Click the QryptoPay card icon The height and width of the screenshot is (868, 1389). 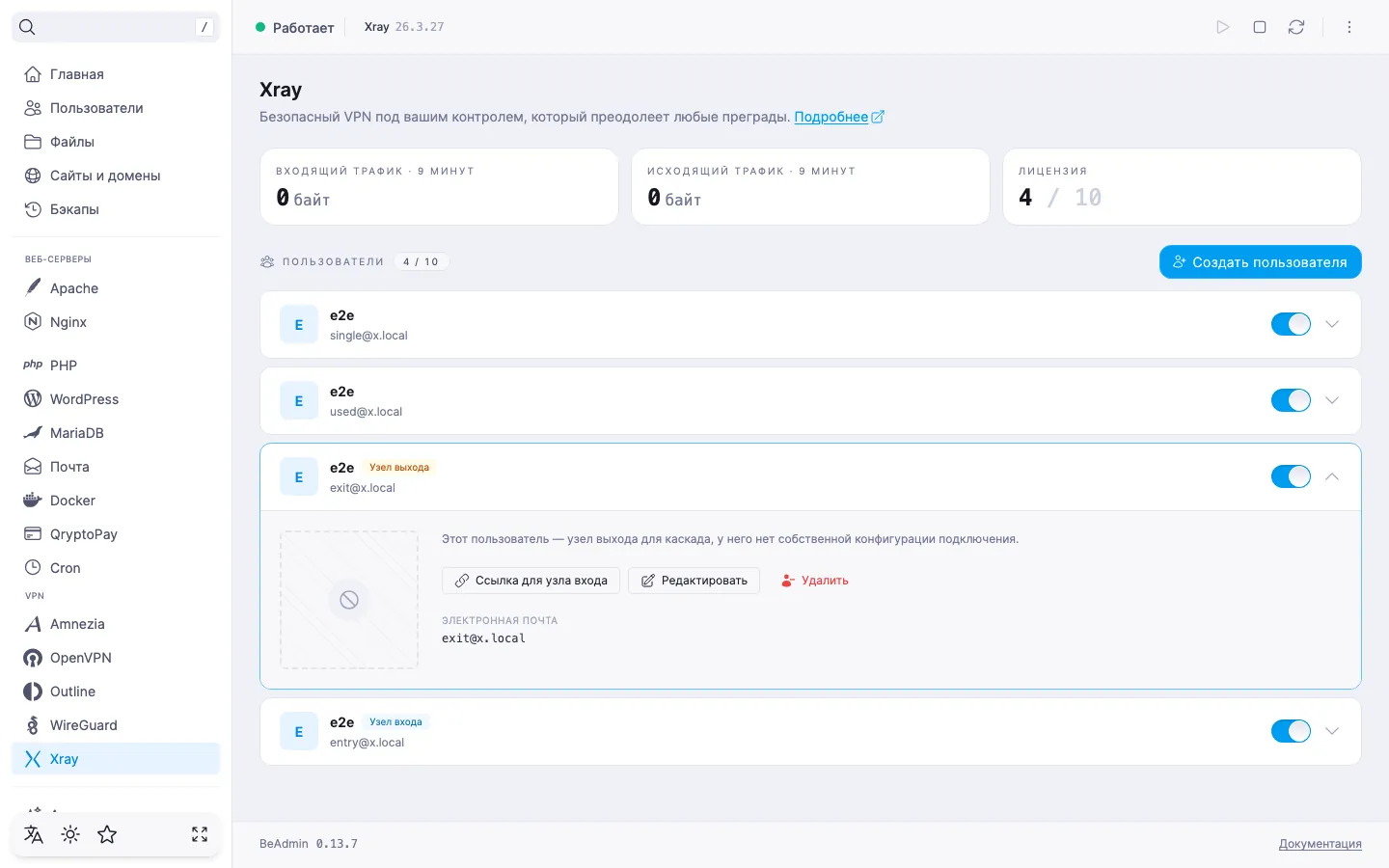coord(33,533)
